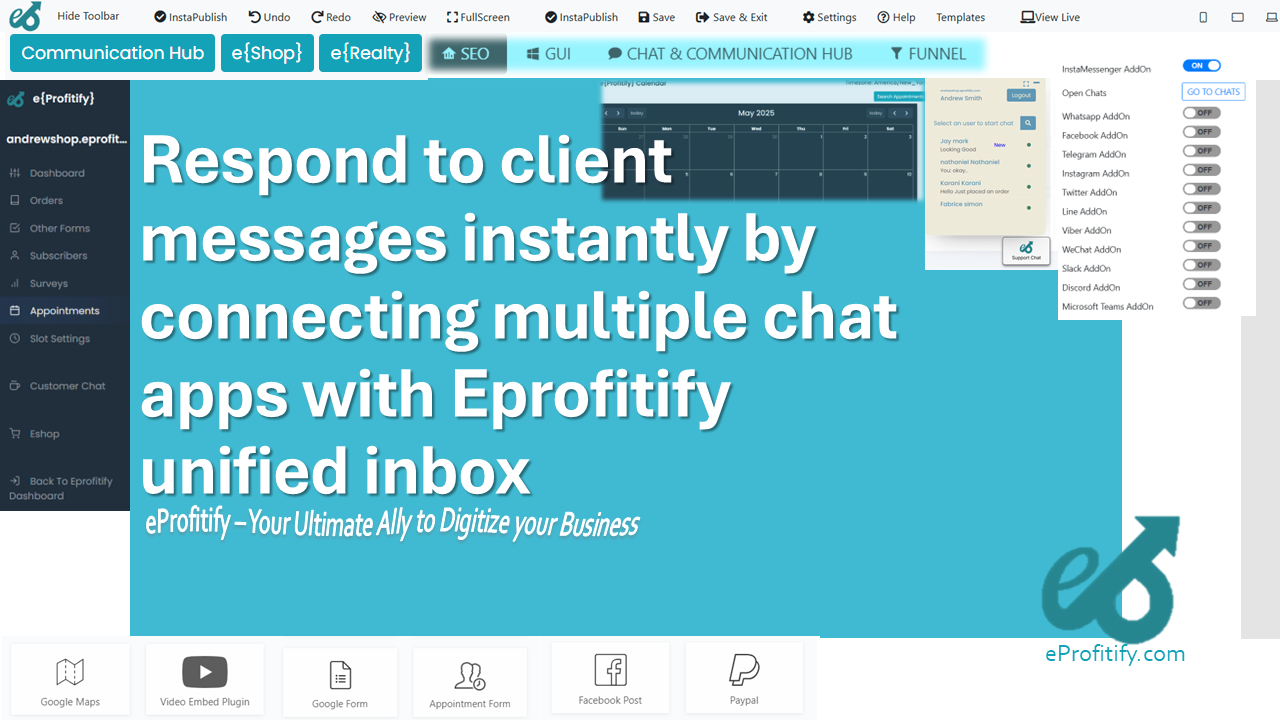This screenshot has height=720, width=1280.
Task: Select the tablet device preview icon
Action: (1238, 17)
